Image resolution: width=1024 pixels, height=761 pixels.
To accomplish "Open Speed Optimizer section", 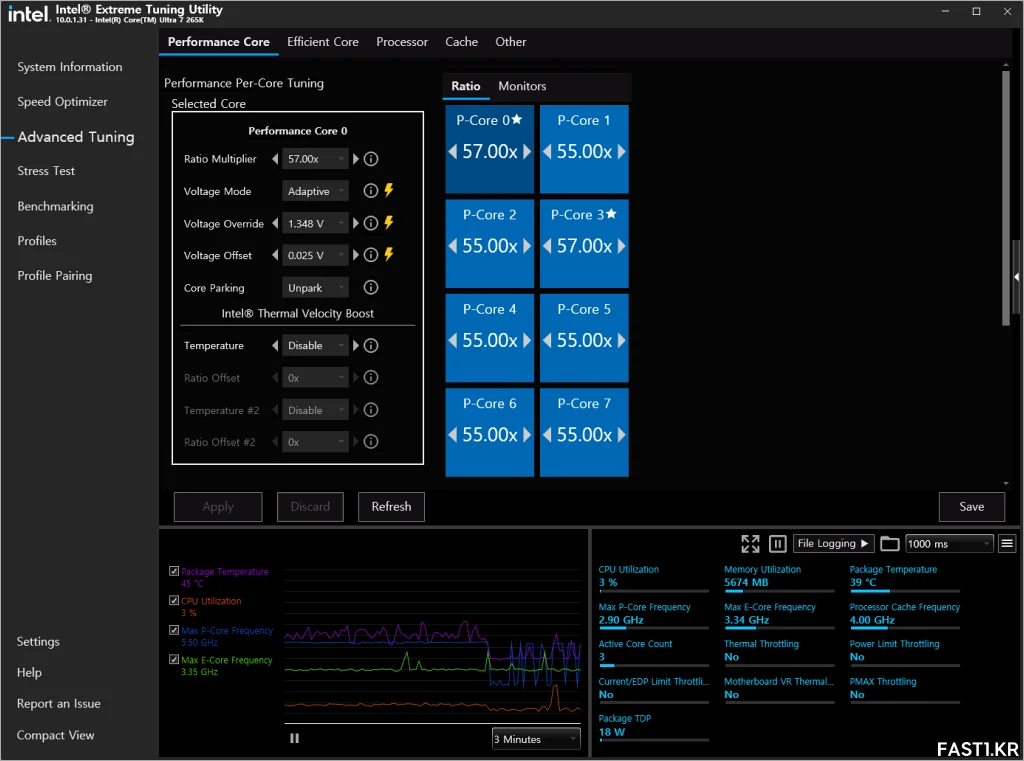I will pos(63,102).
